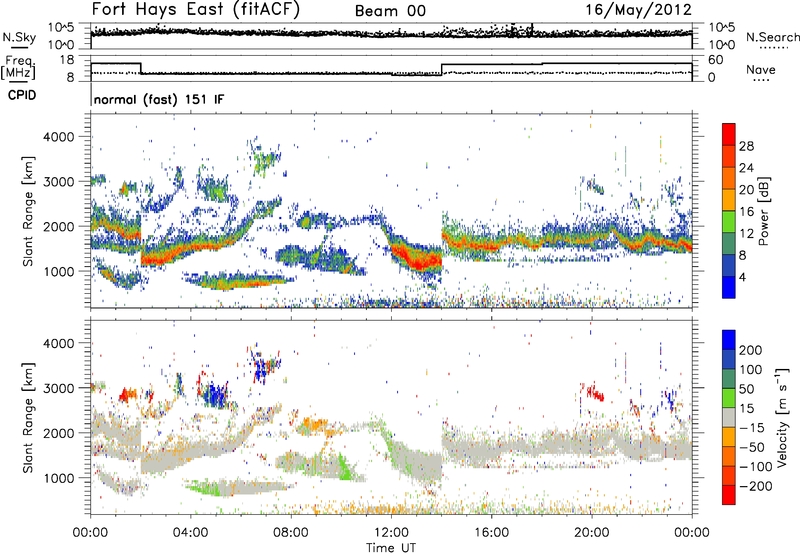Click the "Beam 00" label
The height and width of the screenshot is (554, 800).
click(390, 11)
